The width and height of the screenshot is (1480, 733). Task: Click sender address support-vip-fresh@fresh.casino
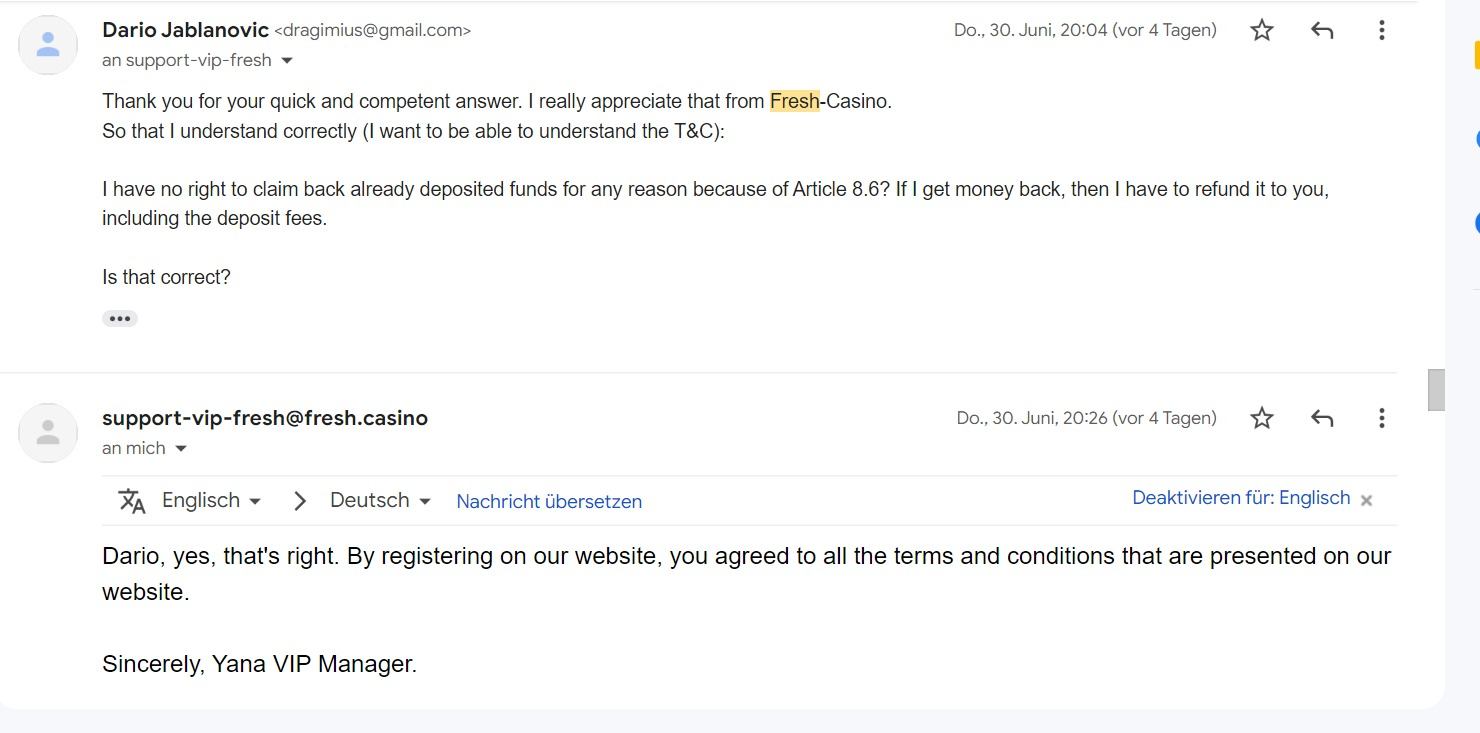pos(265,418)
